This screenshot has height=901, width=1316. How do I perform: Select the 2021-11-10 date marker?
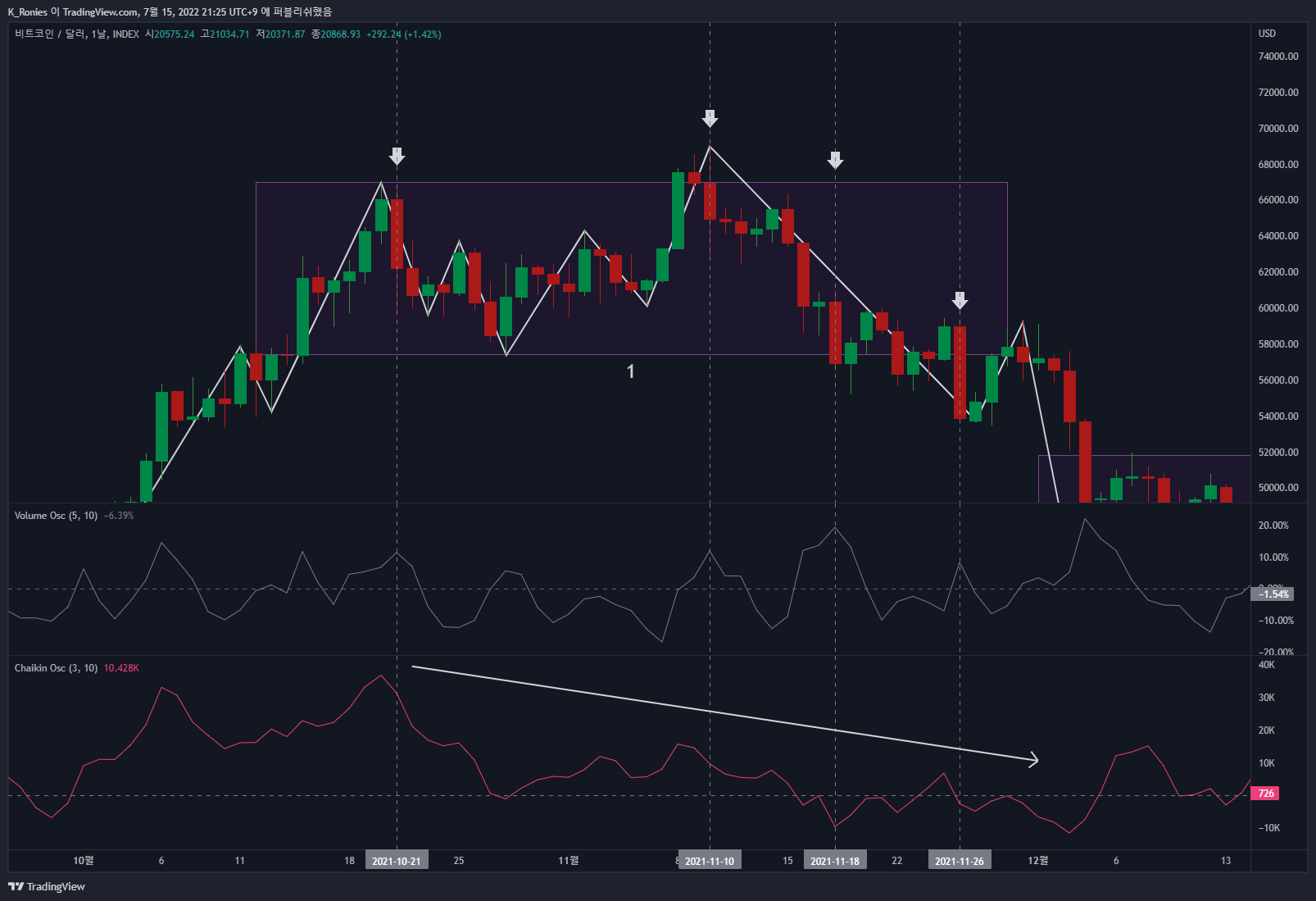(710, 861)
